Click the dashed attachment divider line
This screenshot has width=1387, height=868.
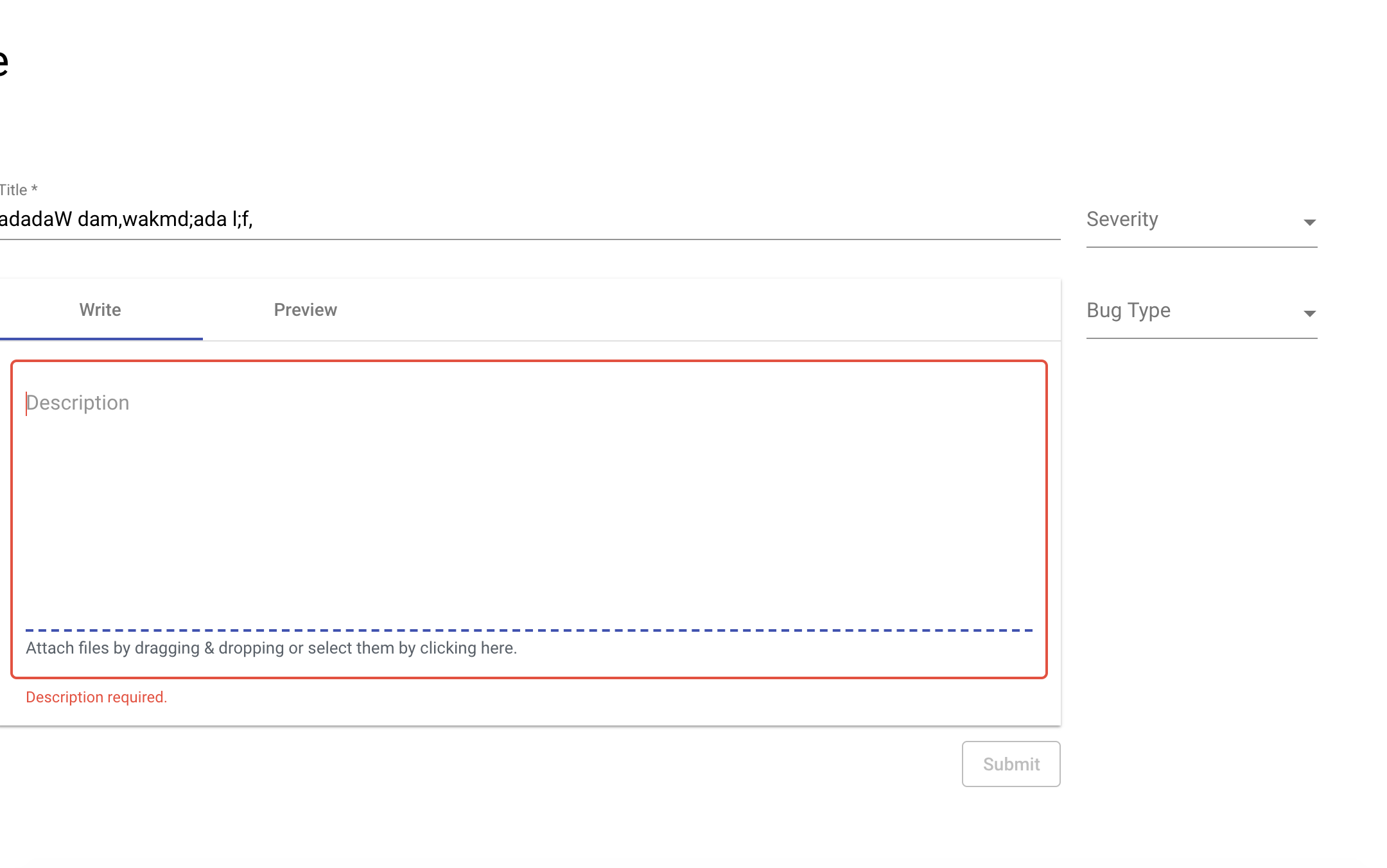point(528,630)
